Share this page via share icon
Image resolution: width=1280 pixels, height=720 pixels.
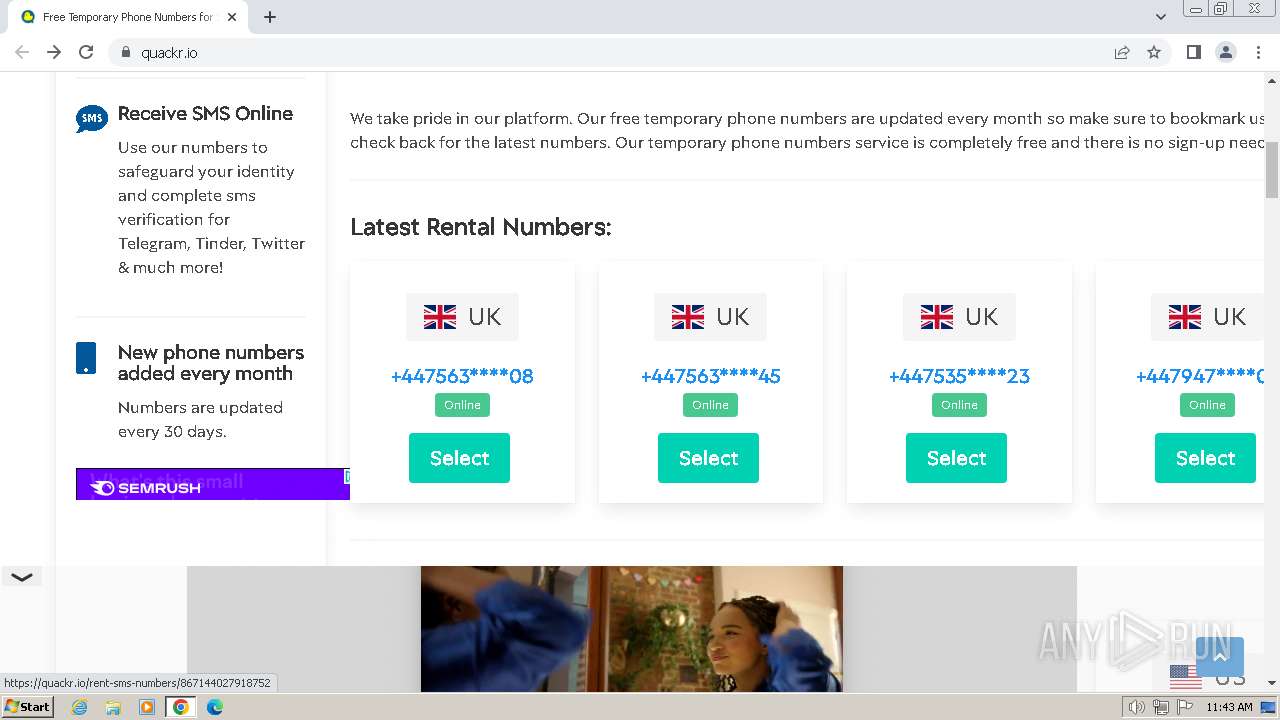pyautogui.click(x=1122, y=52)
